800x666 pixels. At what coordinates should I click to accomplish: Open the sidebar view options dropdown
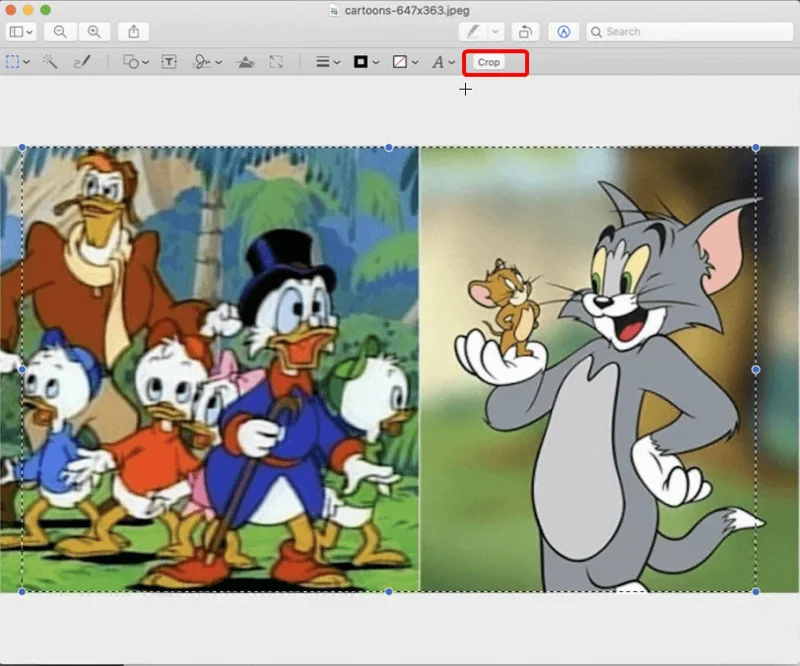point(21,32)
